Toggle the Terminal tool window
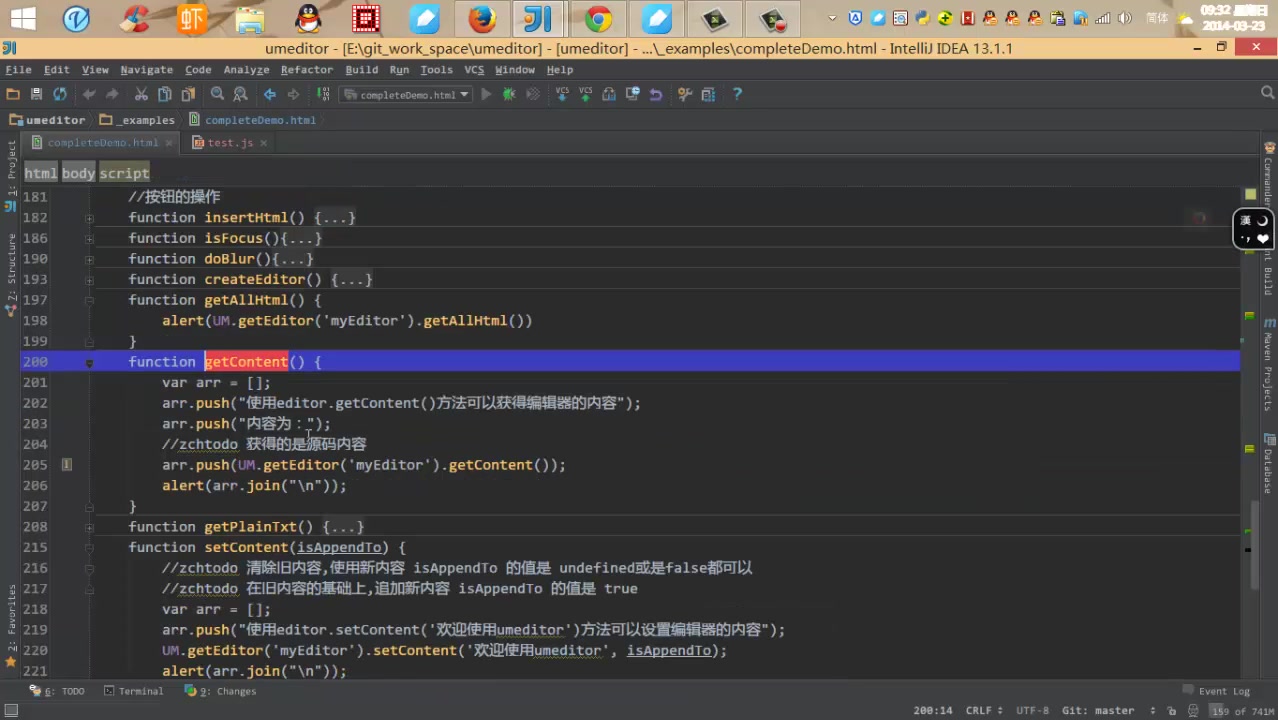 pos(139,691)
